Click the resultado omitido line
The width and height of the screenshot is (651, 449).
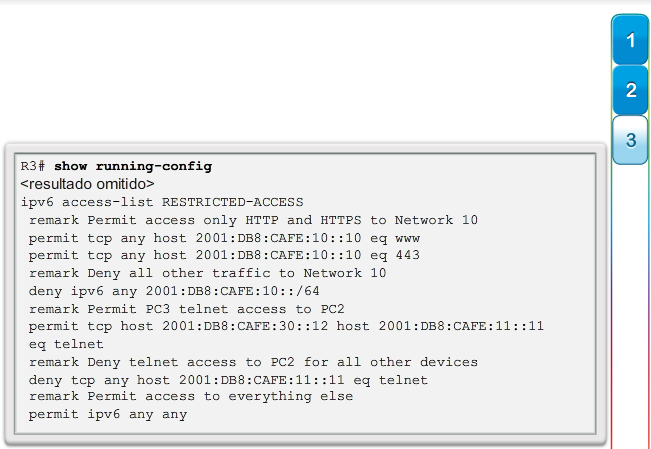point(87,184)
